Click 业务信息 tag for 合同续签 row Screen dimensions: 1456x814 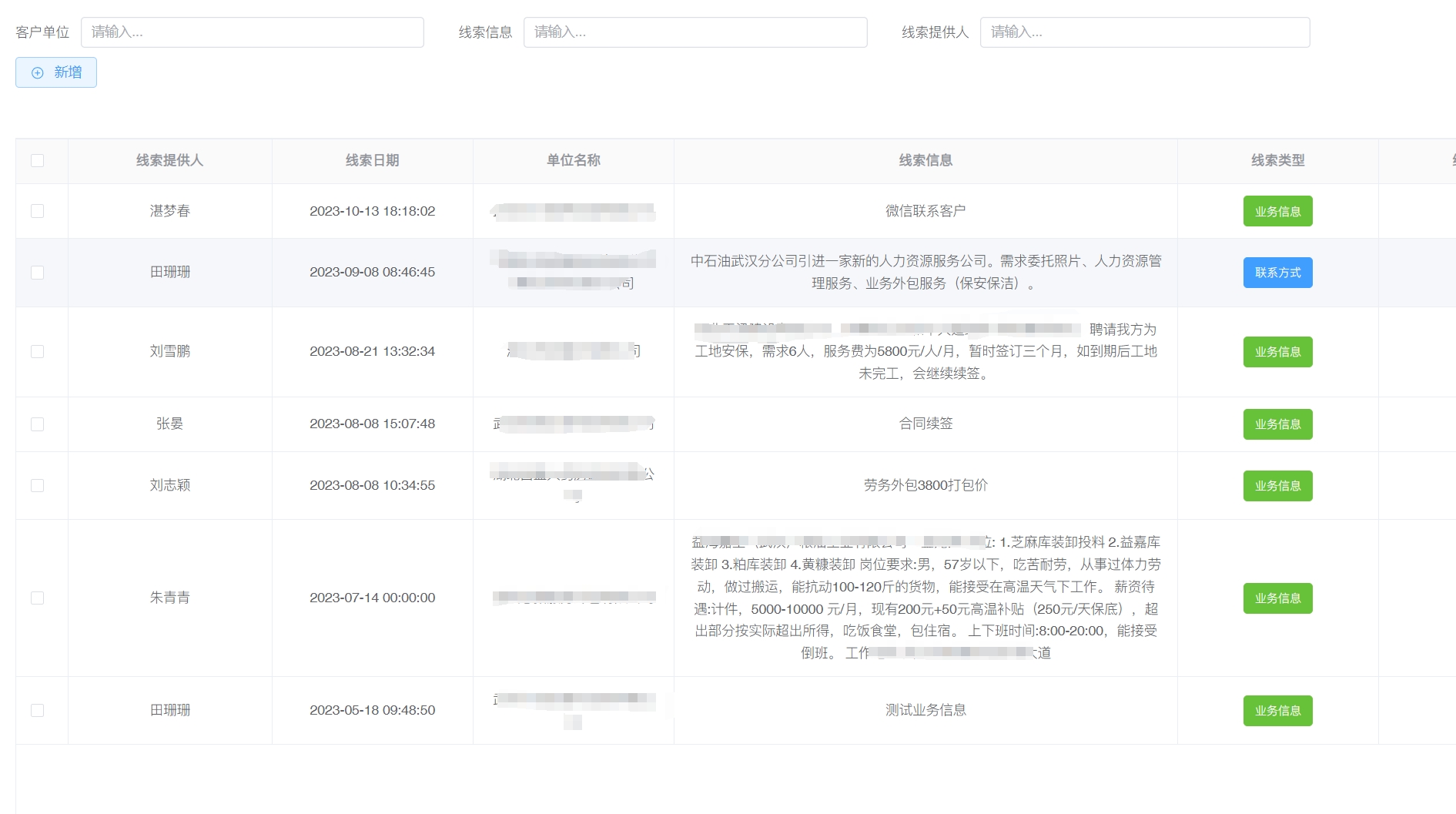tap(1277, 424)
